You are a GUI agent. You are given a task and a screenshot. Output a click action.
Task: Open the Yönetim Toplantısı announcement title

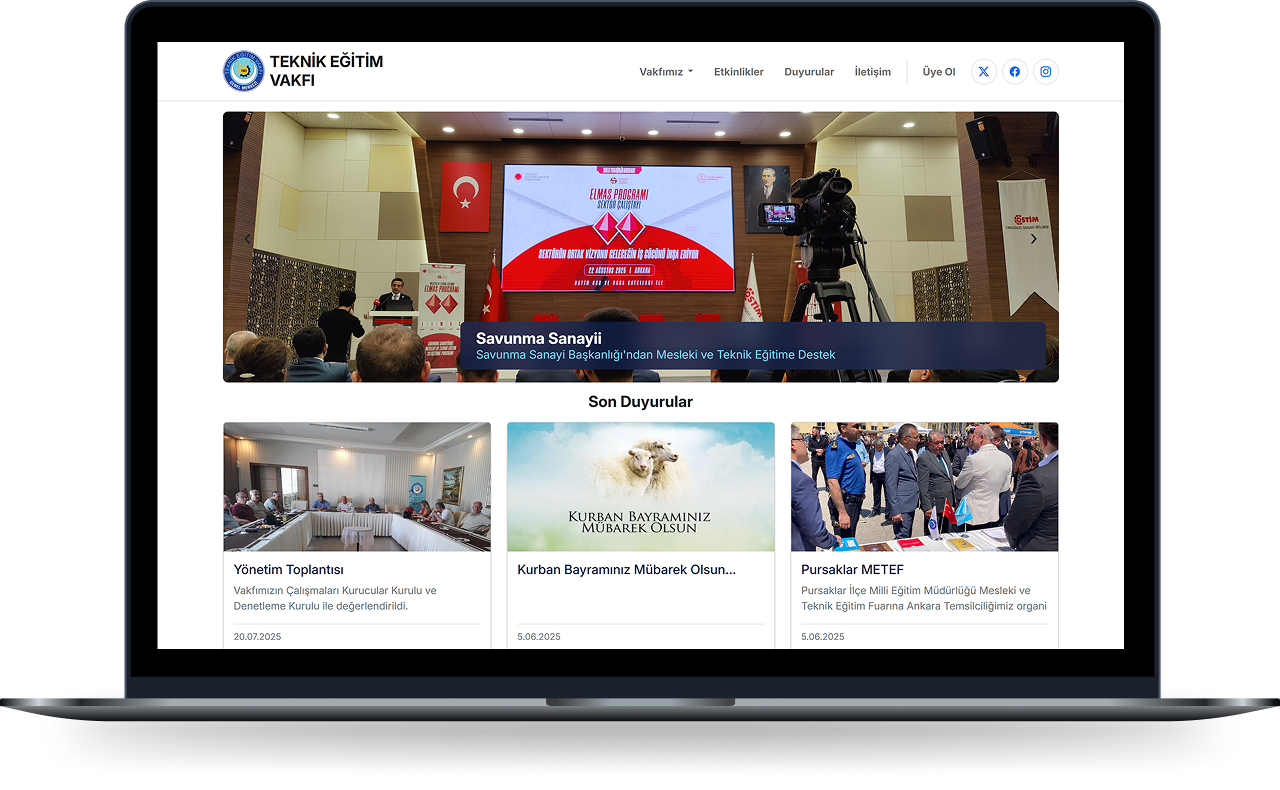tap(289, 570)
